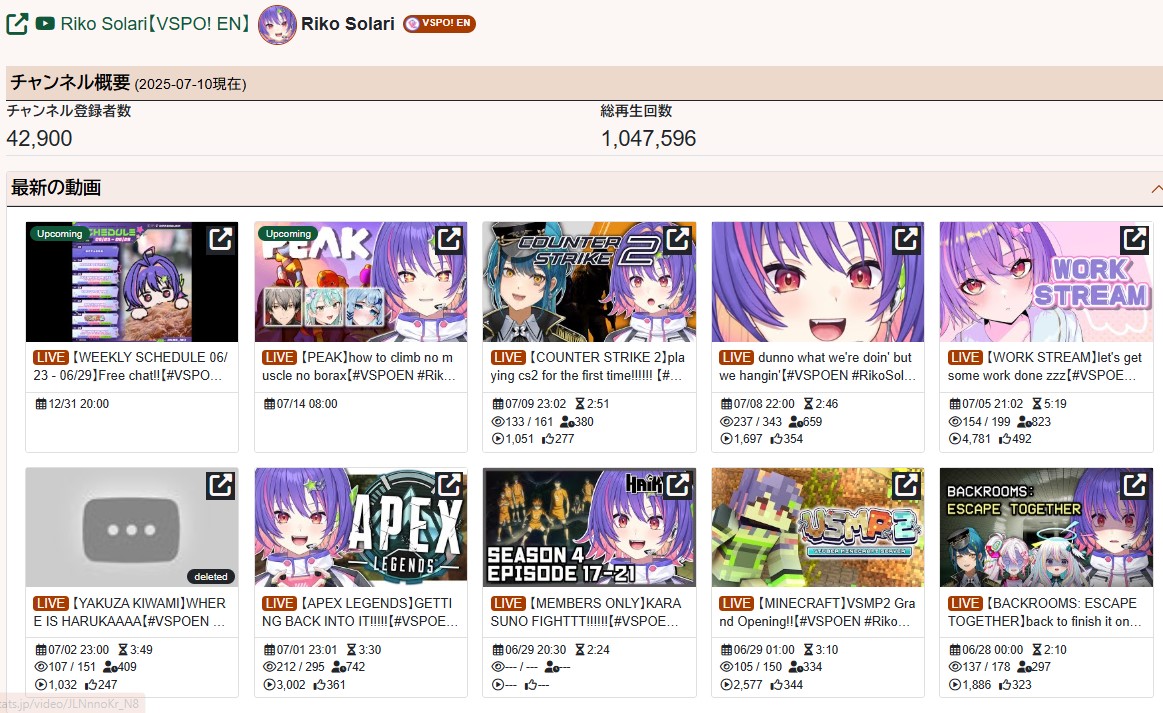Screen dimensions: 1163x713
Task: Open the Haikyu Season 4 Episode thumbnail
Action: pos(589,528)
